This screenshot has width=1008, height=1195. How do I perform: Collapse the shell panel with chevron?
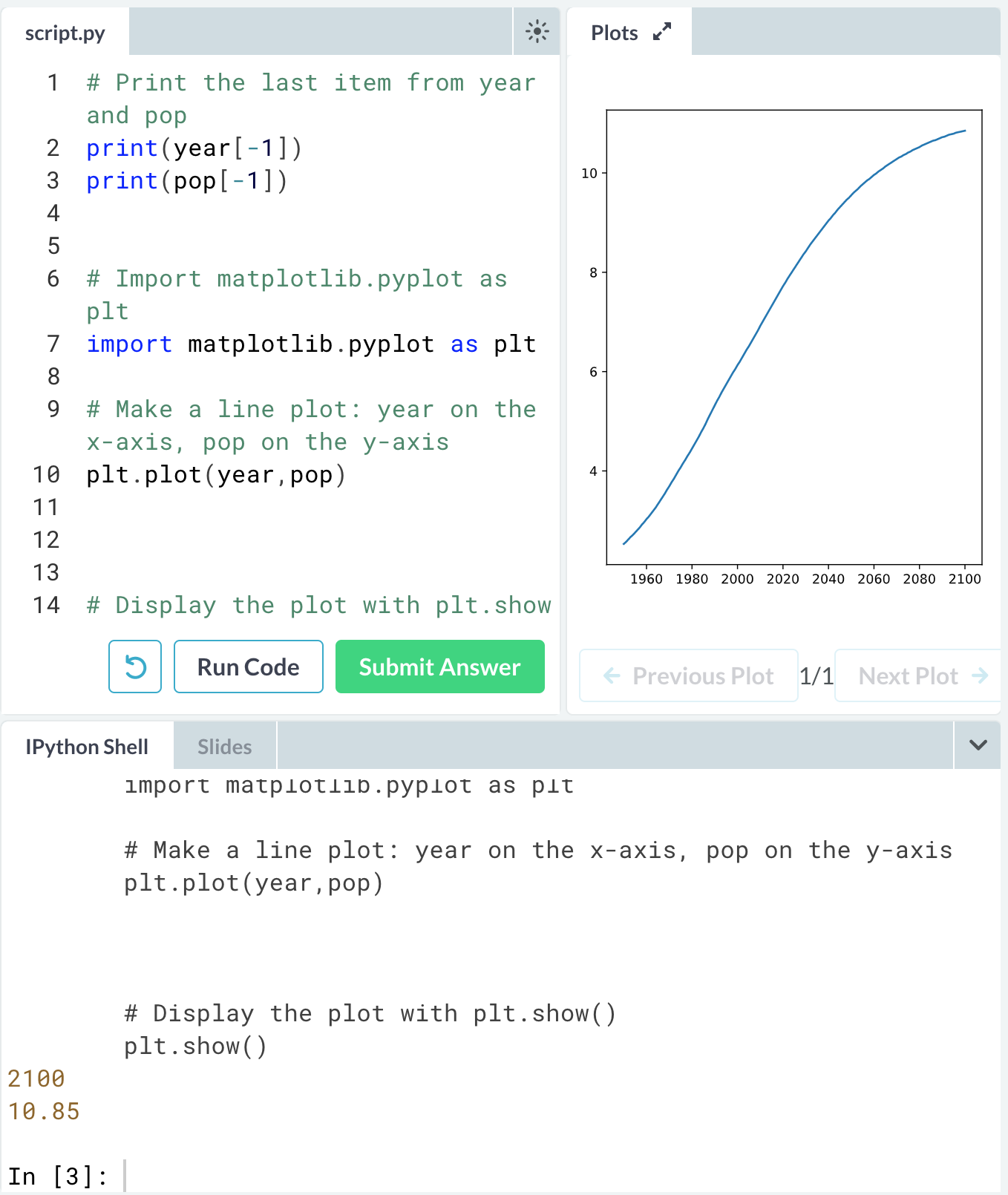point(978,745)
